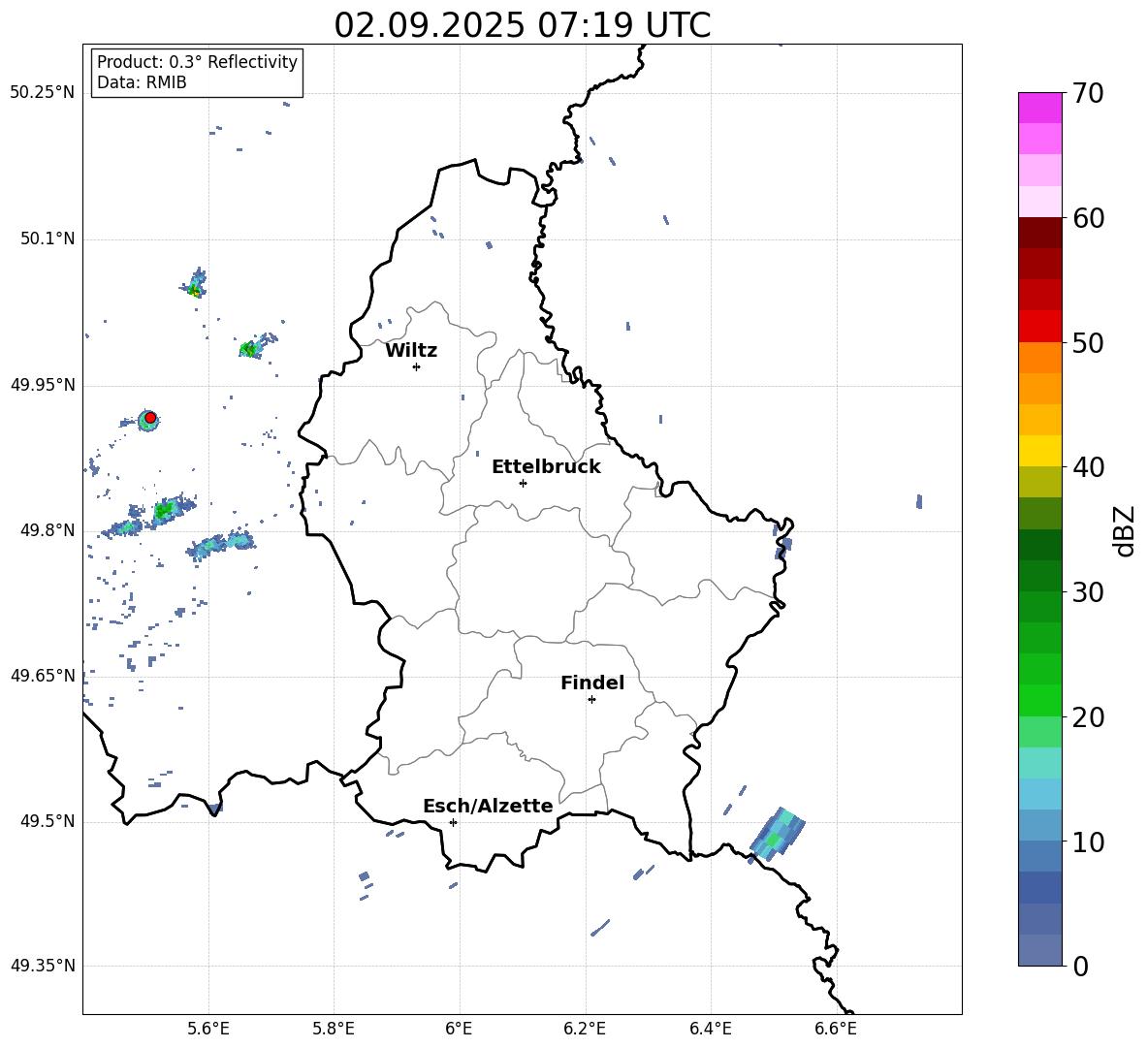Image resolution: width=1148 pixels, height=1048 pixels.
Task: Click the 6°E longitude label
Action: 459,1029
